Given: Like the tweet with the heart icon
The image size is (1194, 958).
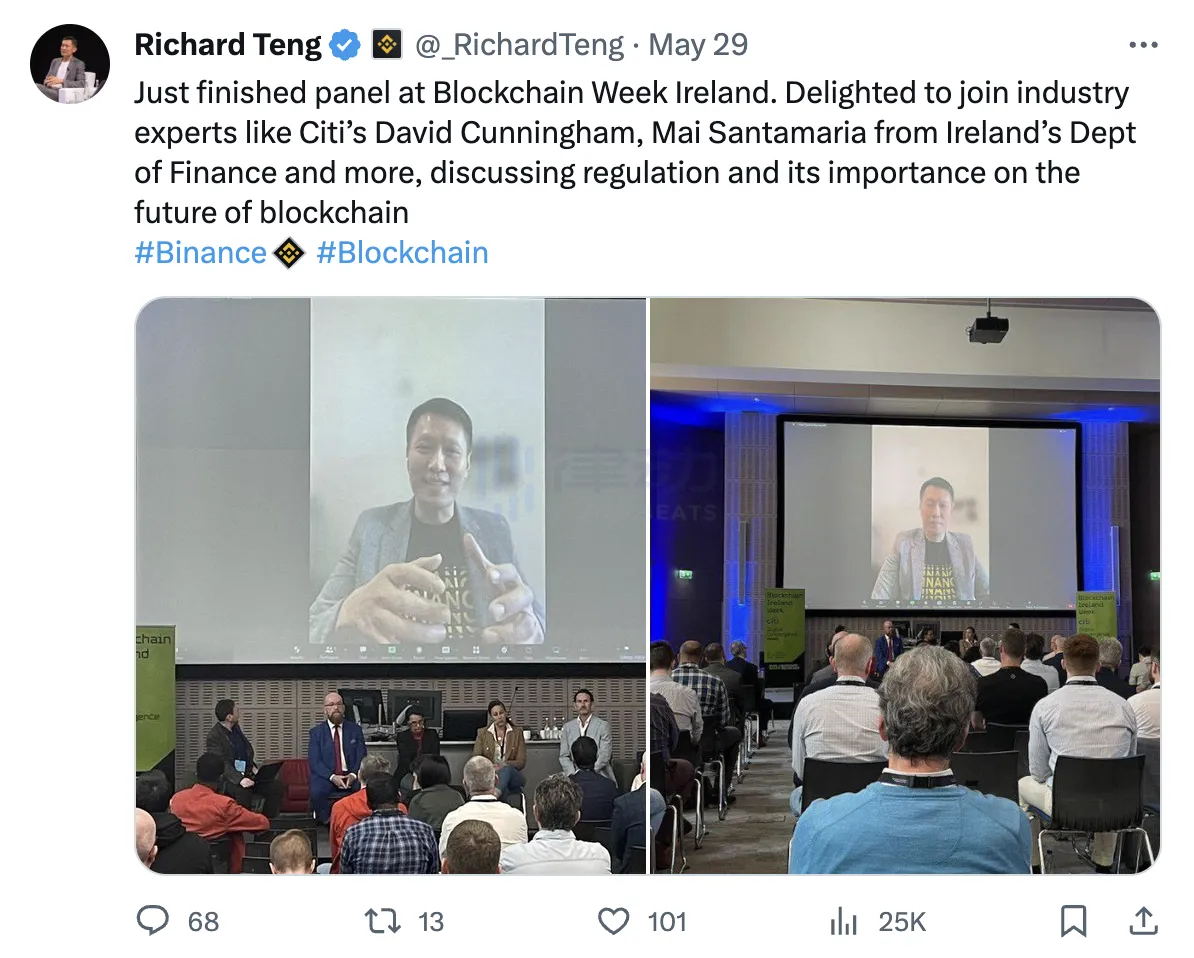Looking at the screenshot, I should (613, 921).
